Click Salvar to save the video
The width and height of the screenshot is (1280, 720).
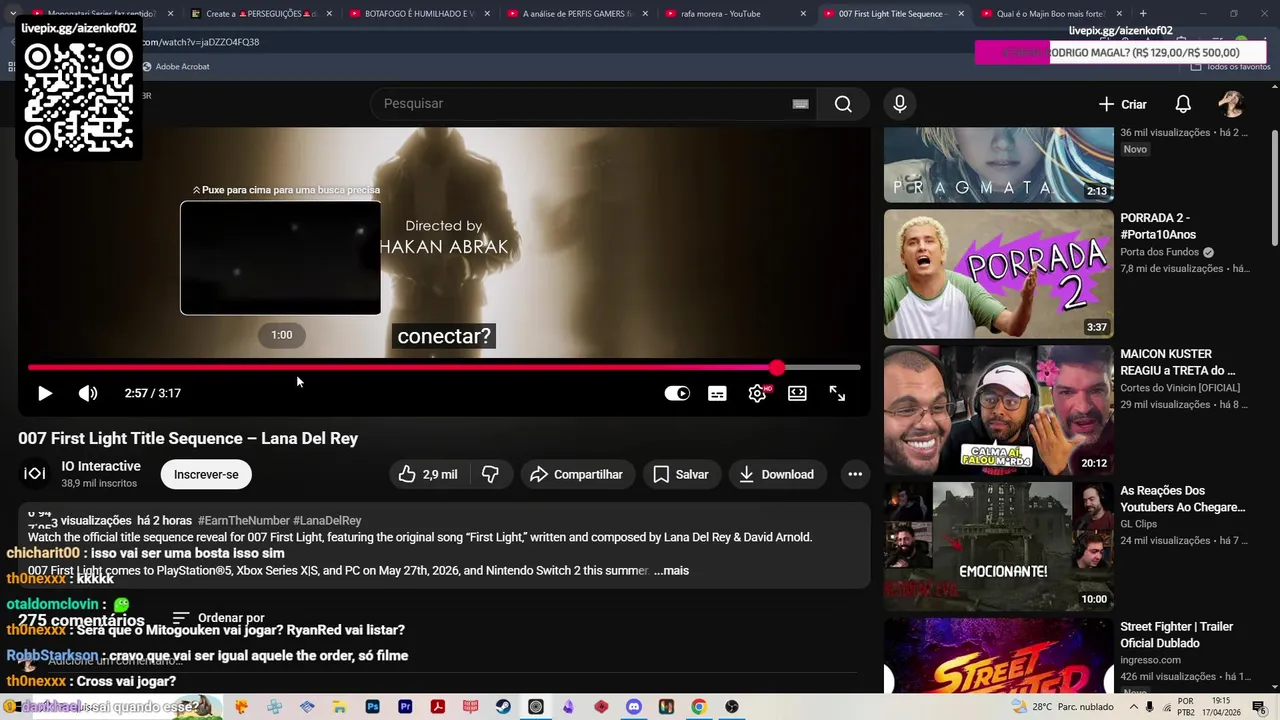coord(680,474)
